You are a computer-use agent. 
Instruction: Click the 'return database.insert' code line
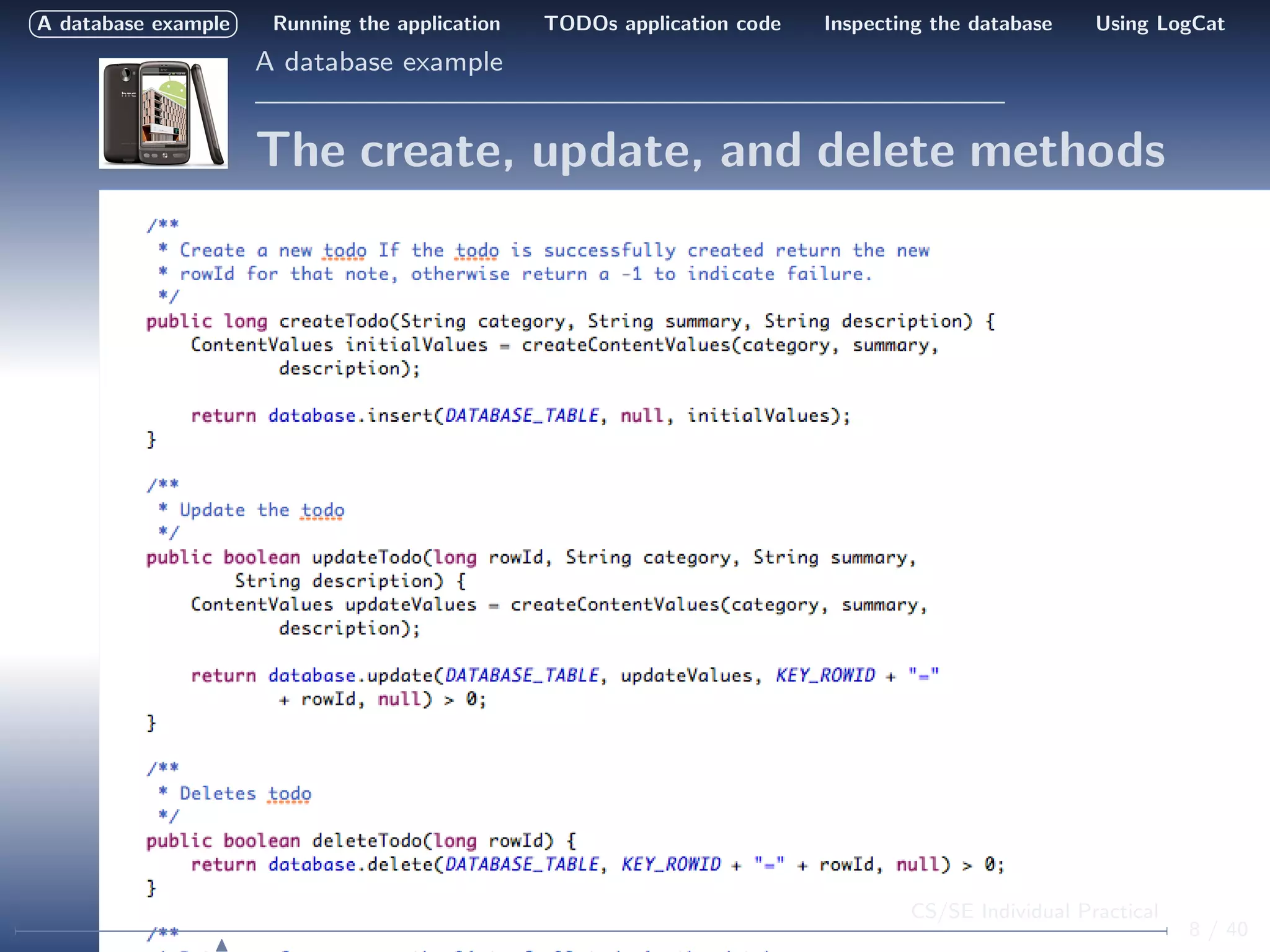(x=520, y=416)
